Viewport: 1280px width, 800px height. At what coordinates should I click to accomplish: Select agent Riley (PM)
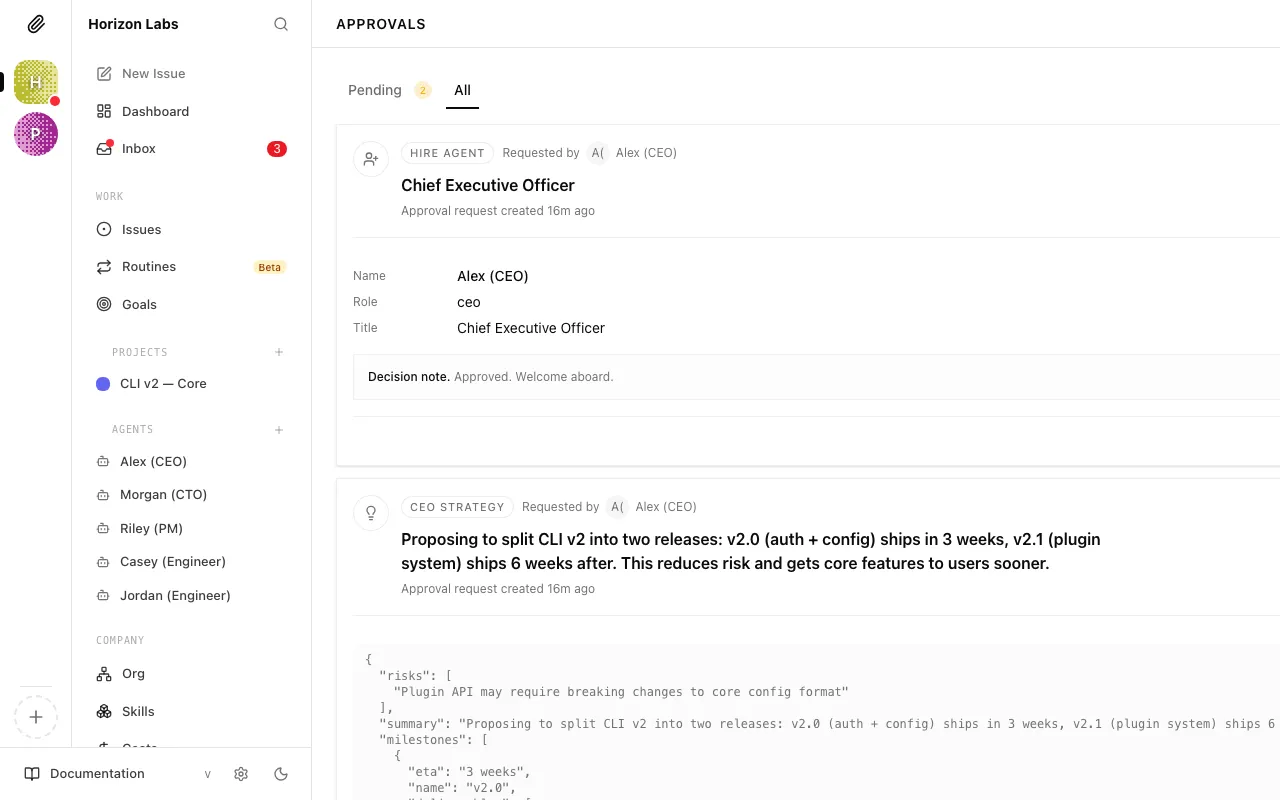pyautogui.click(x=191, y=528)
